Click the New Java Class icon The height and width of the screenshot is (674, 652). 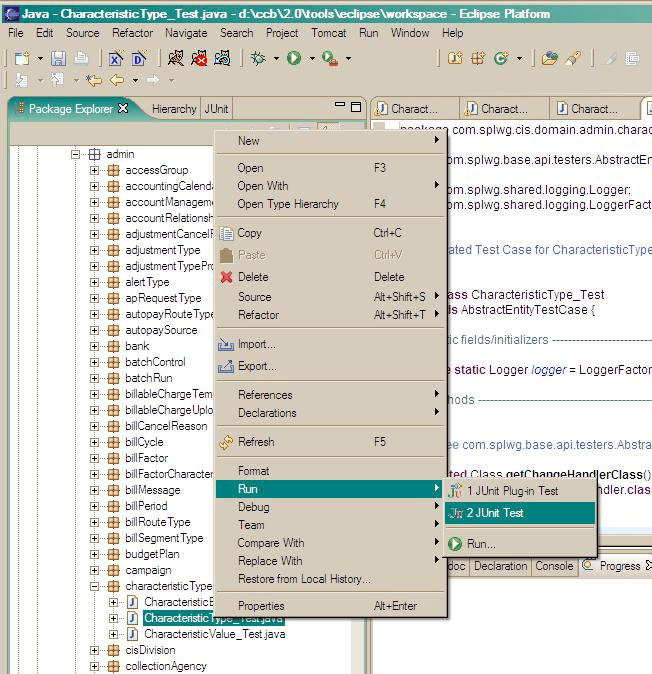(501, 58)
